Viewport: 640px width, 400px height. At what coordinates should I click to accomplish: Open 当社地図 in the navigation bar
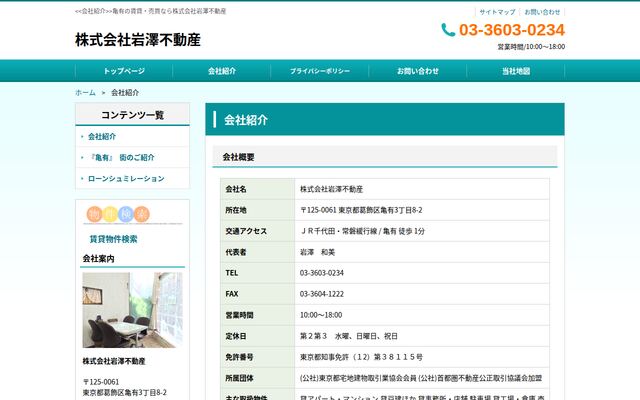point(516,71)
